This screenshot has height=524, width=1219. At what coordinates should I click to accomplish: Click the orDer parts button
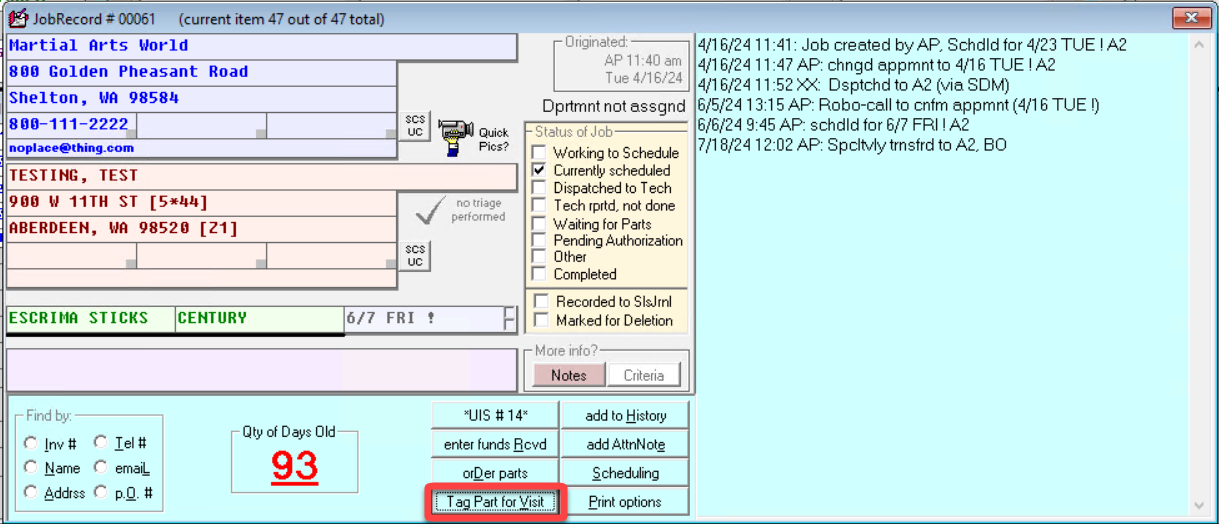pyautogui.click(x=494, y=473)
